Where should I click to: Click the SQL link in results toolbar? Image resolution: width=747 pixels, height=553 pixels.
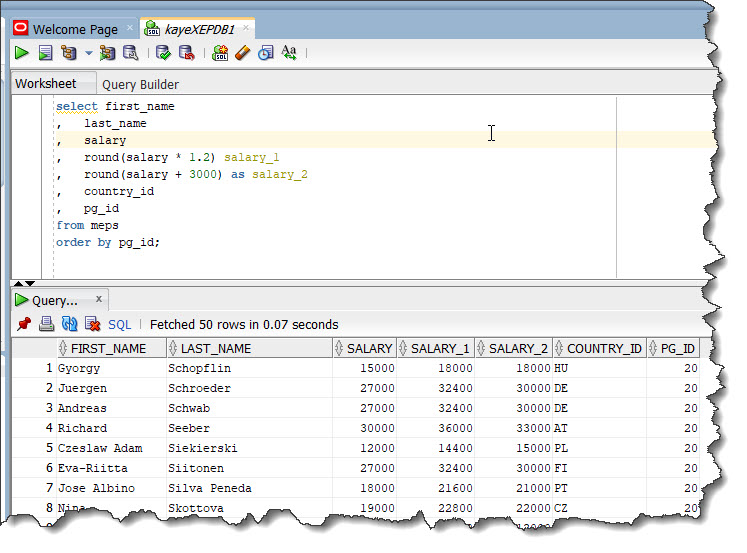coord(119,325)
